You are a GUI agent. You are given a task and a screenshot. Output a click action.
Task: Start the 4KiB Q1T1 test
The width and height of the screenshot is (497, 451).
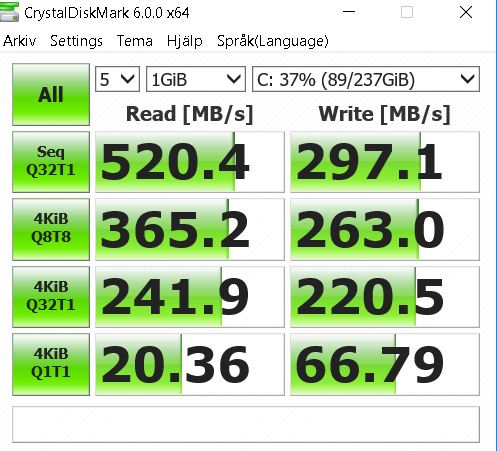coord(51,364)
